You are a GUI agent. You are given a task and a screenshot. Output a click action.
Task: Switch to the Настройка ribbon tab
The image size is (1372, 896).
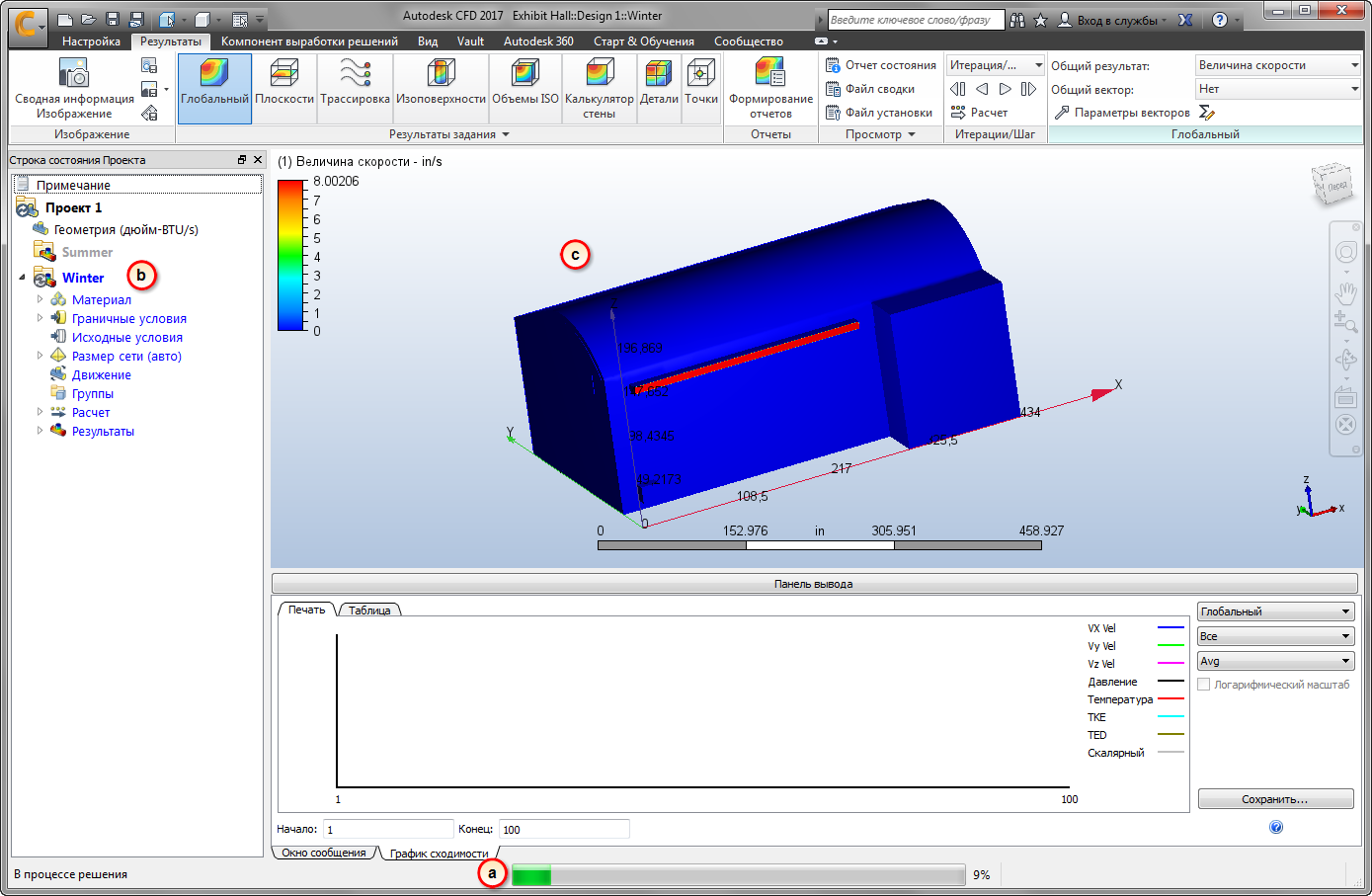click(91, 41)
